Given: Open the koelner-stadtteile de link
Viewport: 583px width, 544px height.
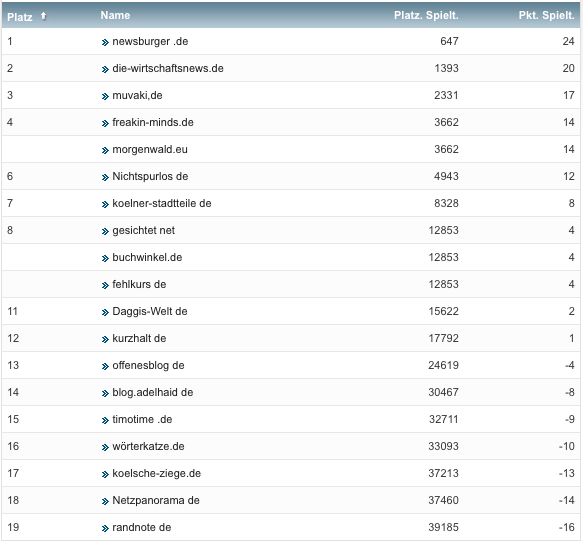Looking at the screenshot, I should click(x=162, y=203).
